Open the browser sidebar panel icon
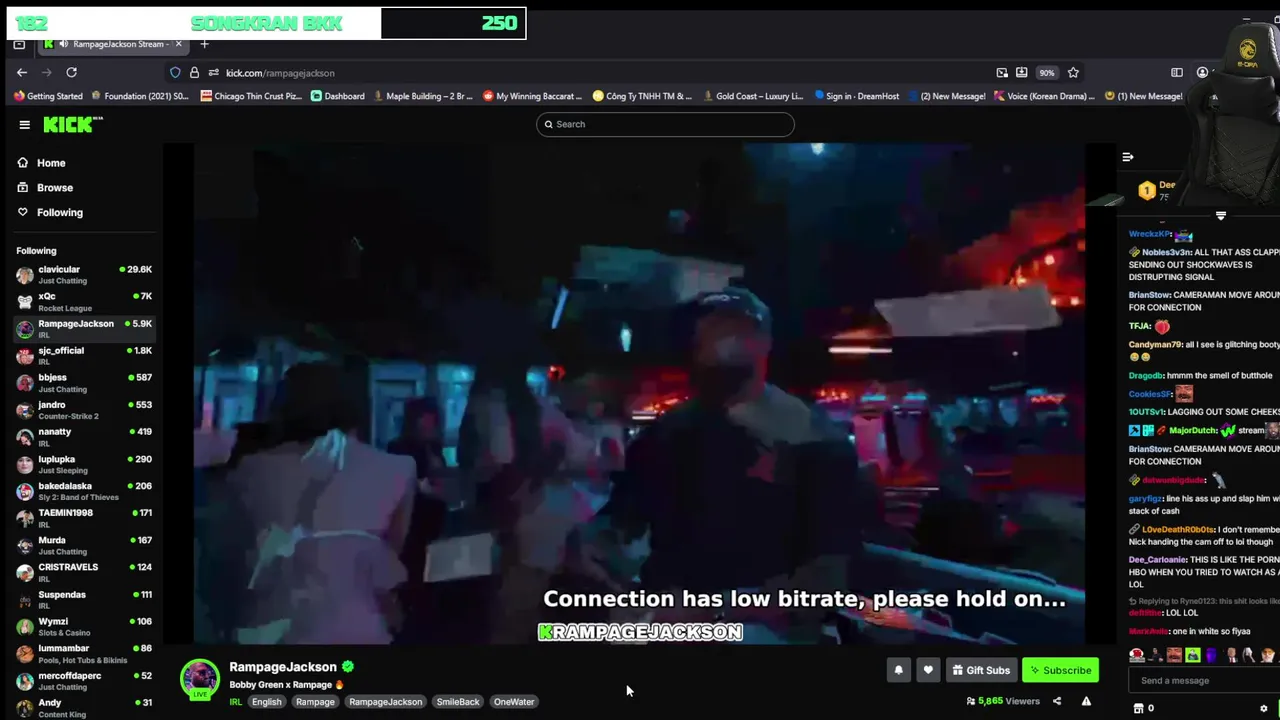The height and width of the screenshot is (720, 1280). coord(1177,73)
